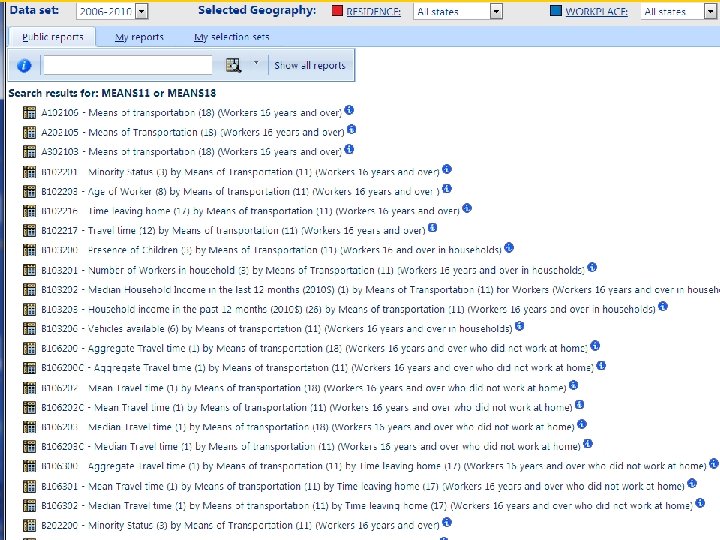Switch to the My selection sets tab
The height and width of the screenshot is (540, 720).
tap(231, 37)
